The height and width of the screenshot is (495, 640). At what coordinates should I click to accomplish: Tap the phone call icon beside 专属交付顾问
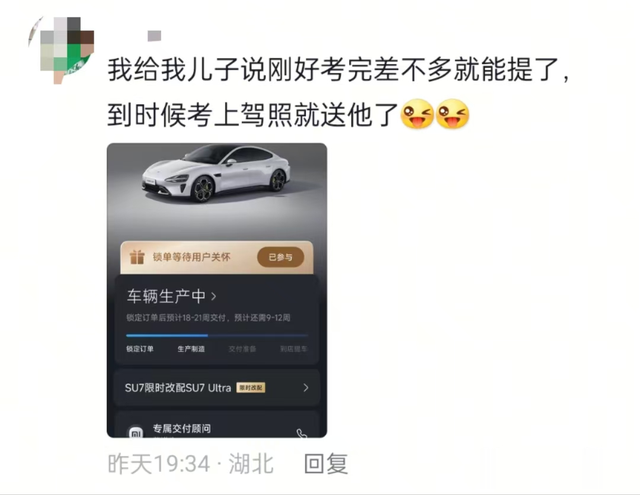click(x=302, y=433)
